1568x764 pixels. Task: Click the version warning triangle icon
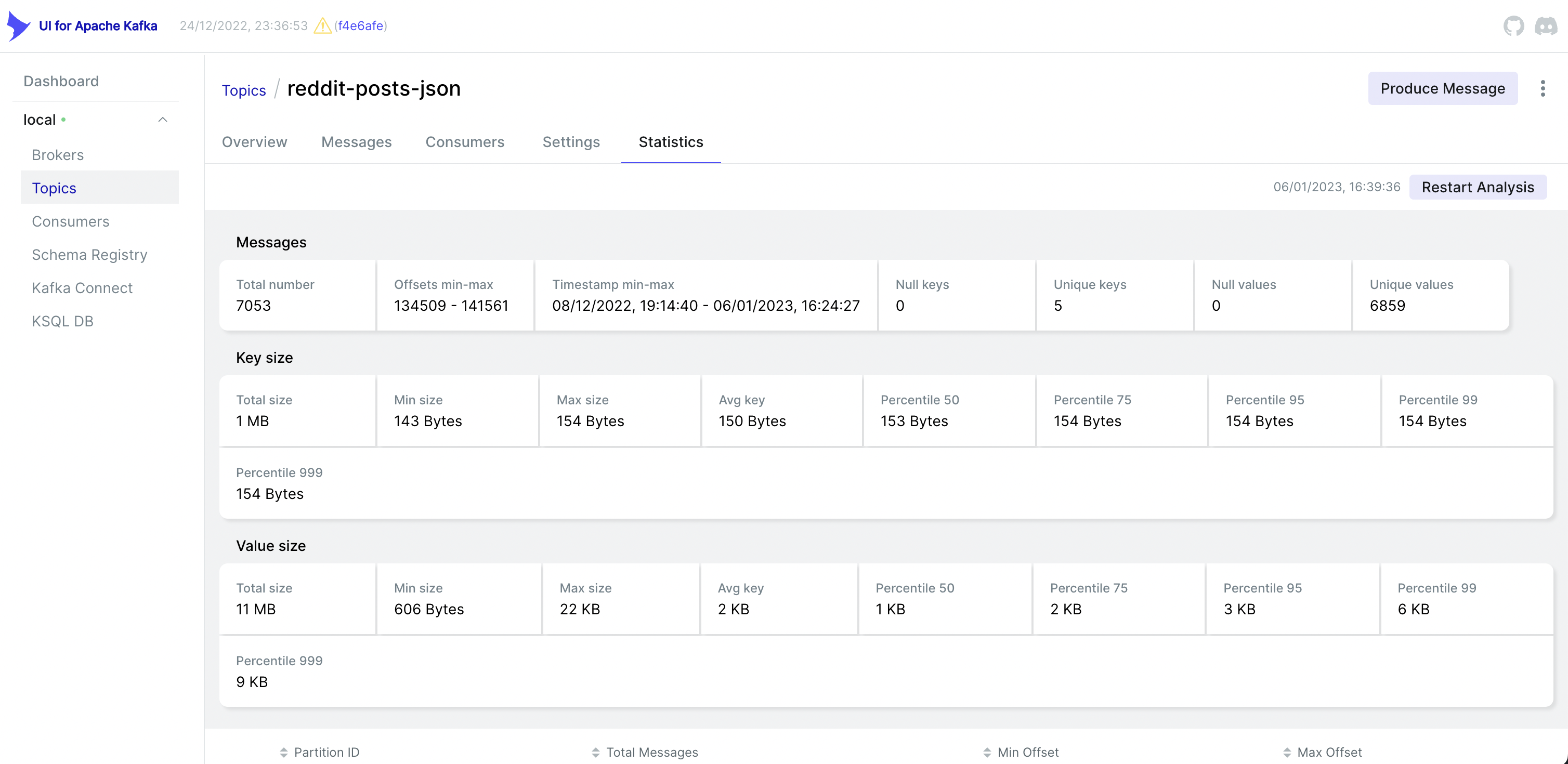tap(322, 25)
